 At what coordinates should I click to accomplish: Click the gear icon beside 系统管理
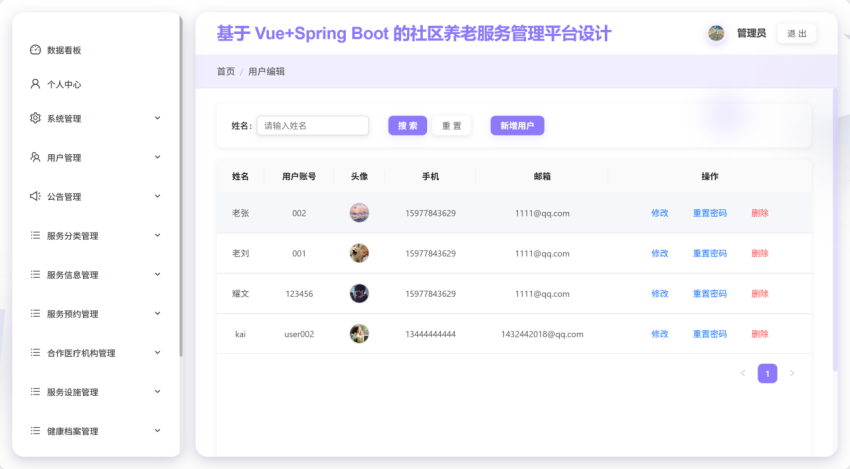pyautogui.click(x=35, y=118)
